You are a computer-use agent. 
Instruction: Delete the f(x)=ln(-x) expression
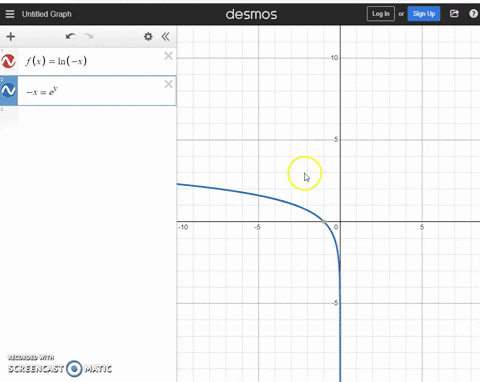point(169,56)
